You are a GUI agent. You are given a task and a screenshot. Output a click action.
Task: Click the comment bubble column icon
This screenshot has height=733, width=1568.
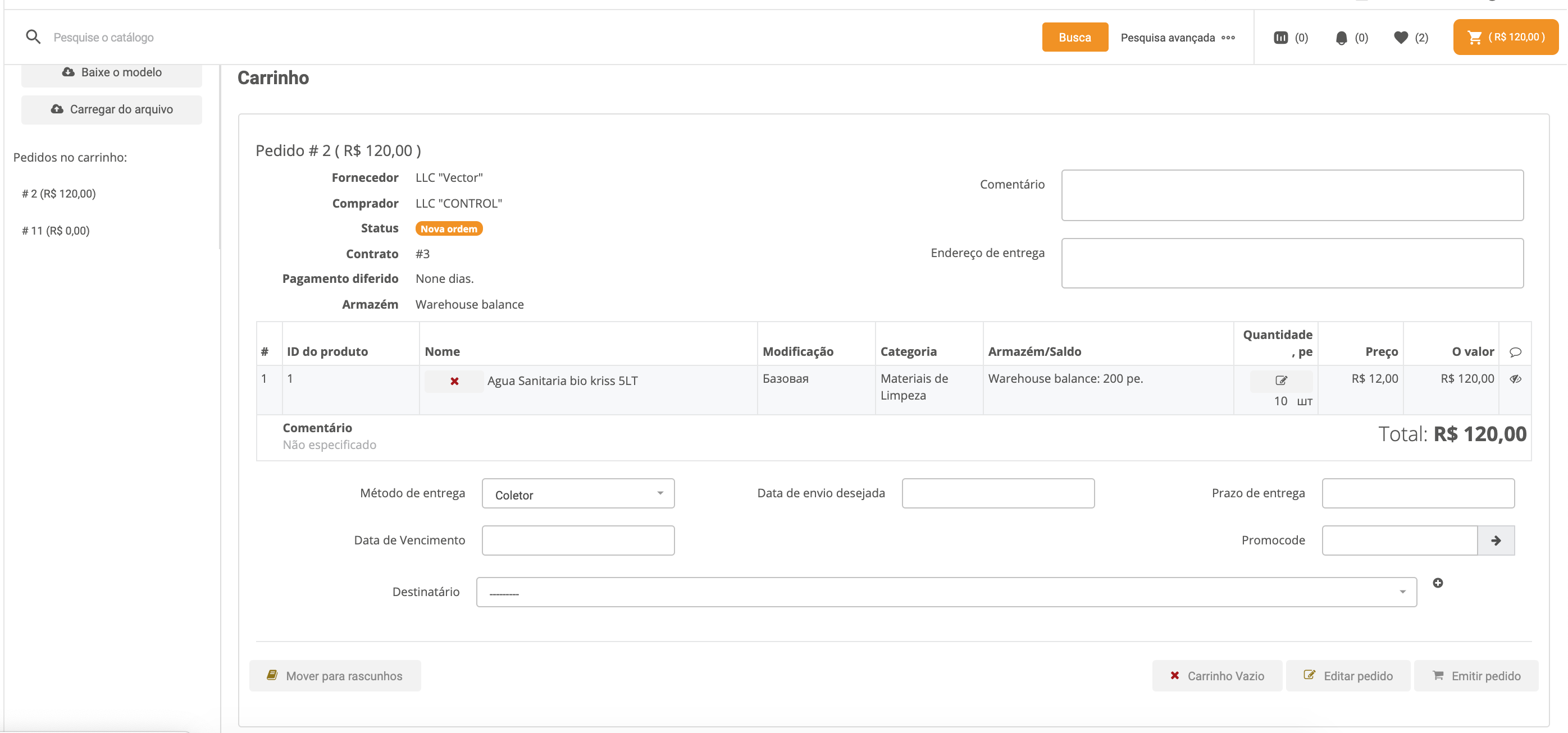[x=1515, y=351]
